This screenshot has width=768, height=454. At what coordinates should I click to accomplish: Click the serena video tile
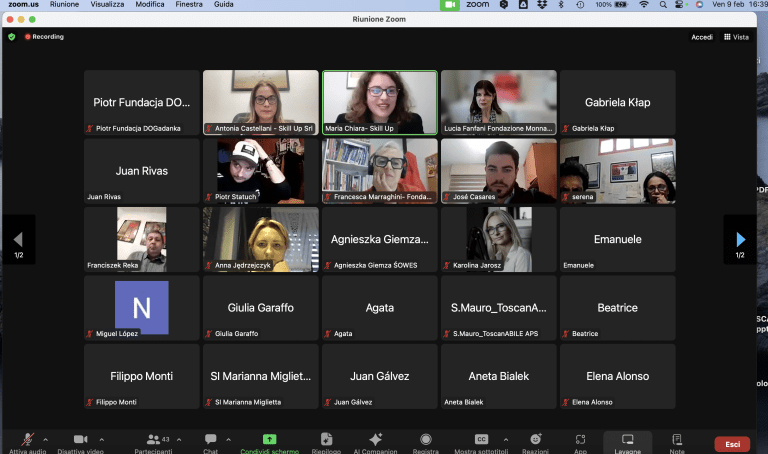[618, 171]
